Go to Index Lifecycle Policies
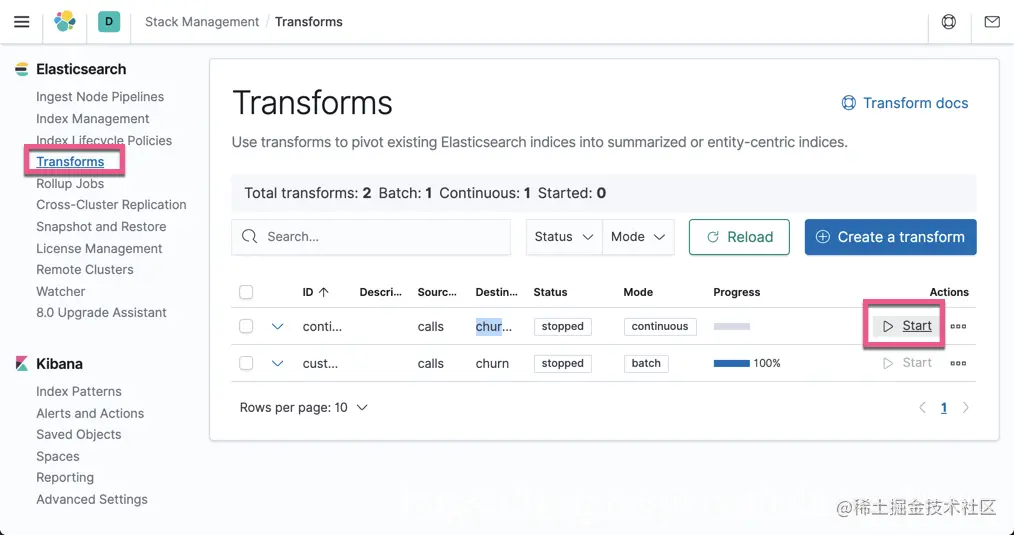The image size is (1014, 535). (x=104, y=140)
